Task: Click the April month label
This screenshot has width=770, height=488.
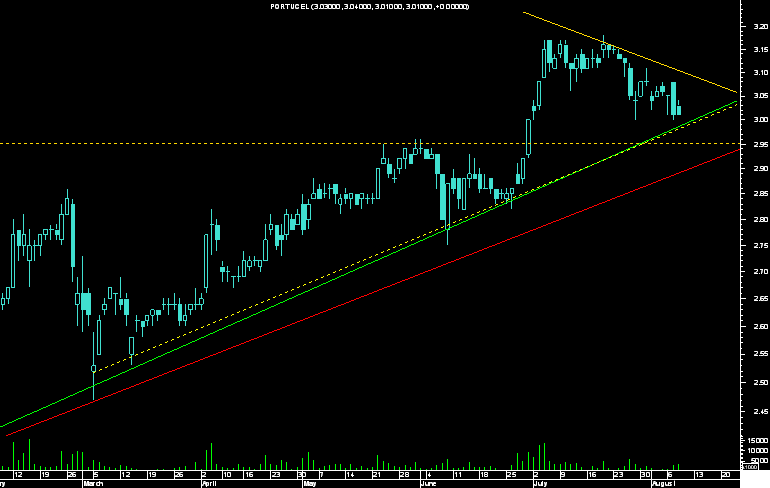Action: (x=210, y=484)
